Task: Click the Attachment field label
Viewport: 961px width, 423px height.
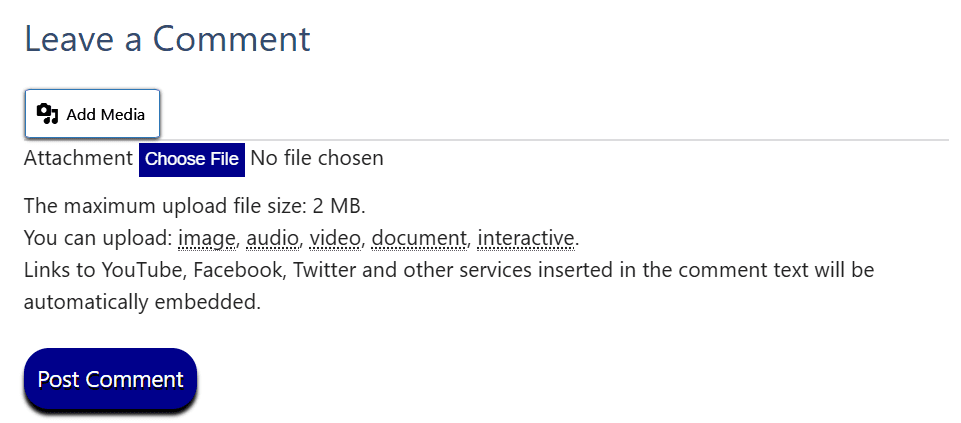Action: pyautogui.click(x=78, y=158)
